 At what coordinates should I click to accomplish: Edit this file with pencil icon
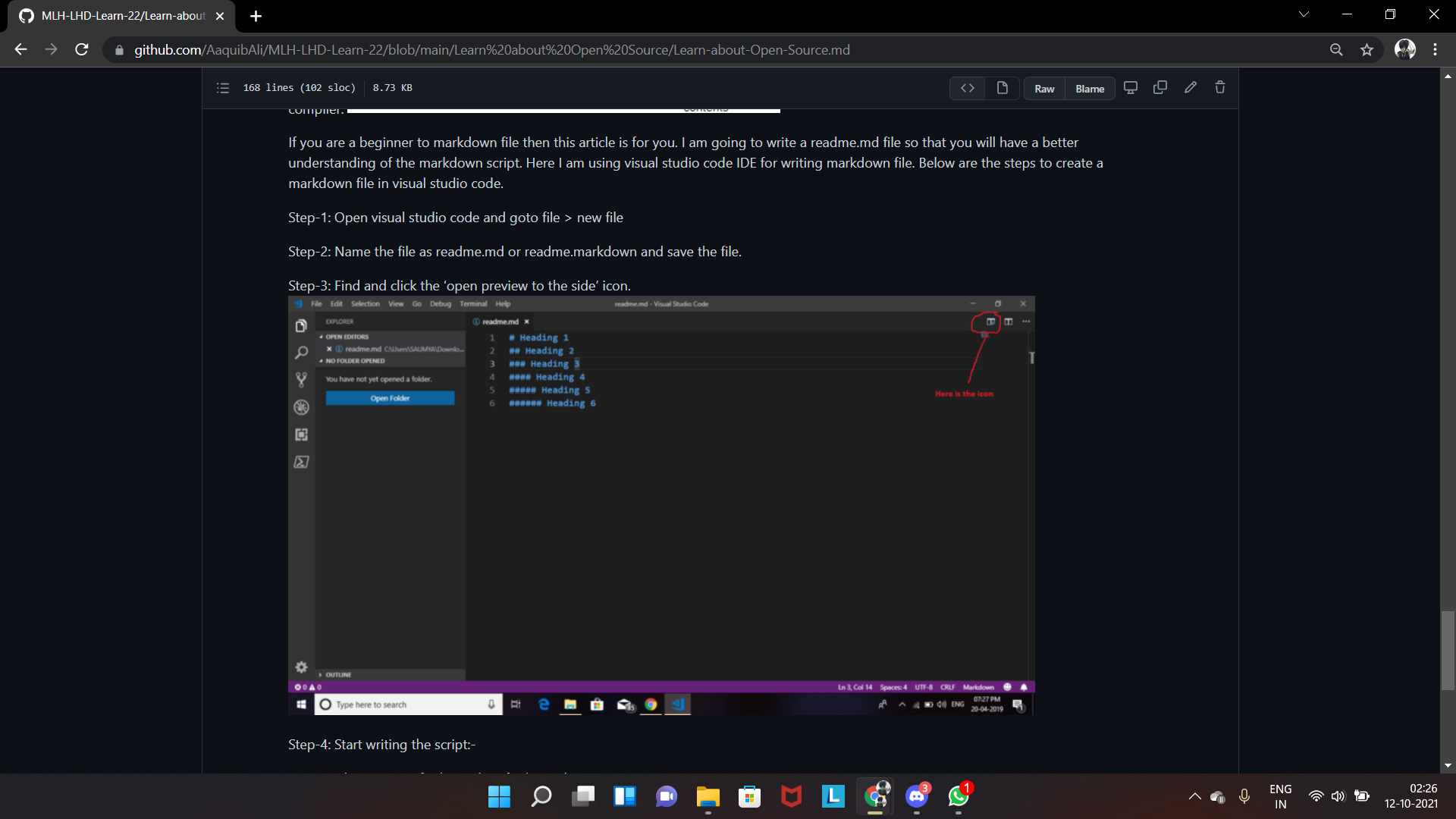click(1191, 88)
